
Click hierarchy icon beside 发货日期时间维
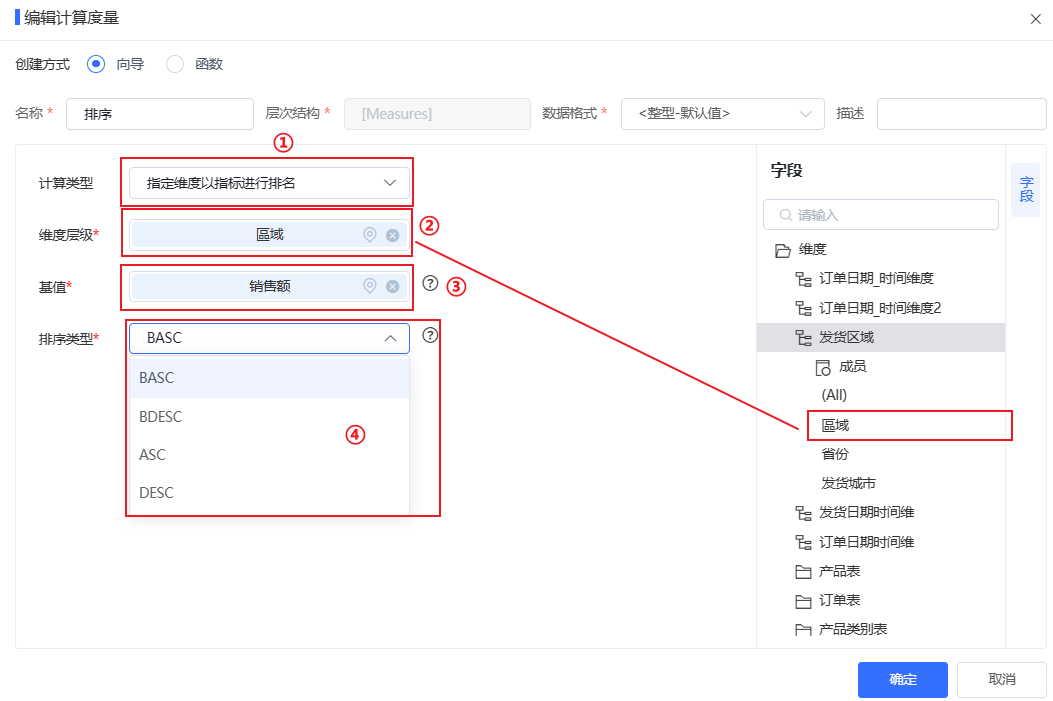pyautogui.click(x=803, y=513)
